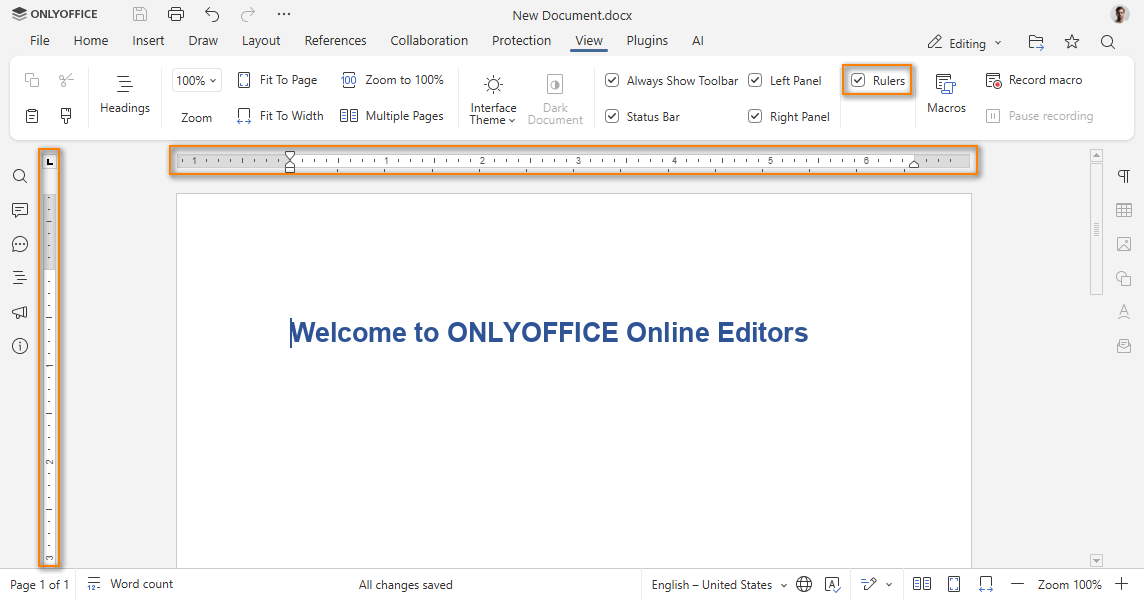Click the Print icon

(x=176, y=14)
